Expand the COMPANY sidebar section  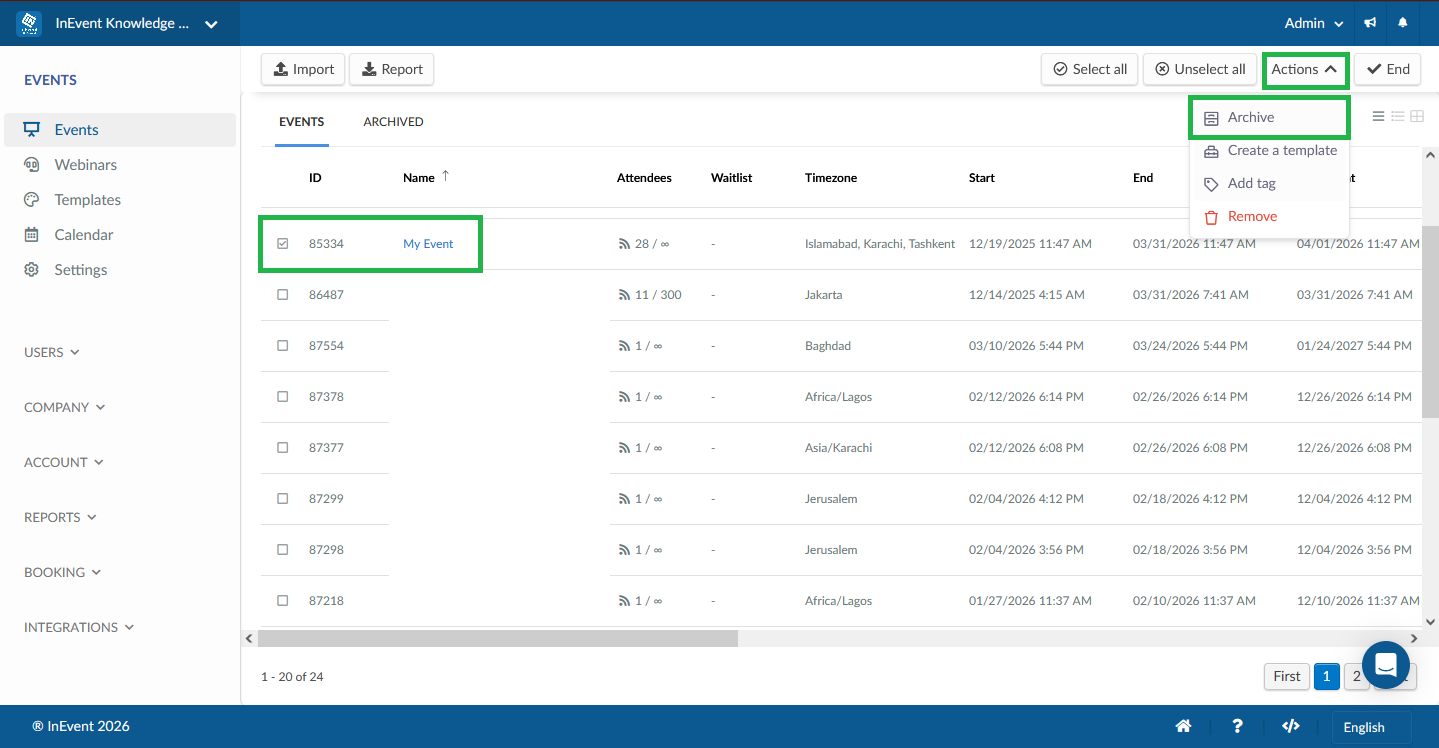pyautogui.click(x=65, y=407)
